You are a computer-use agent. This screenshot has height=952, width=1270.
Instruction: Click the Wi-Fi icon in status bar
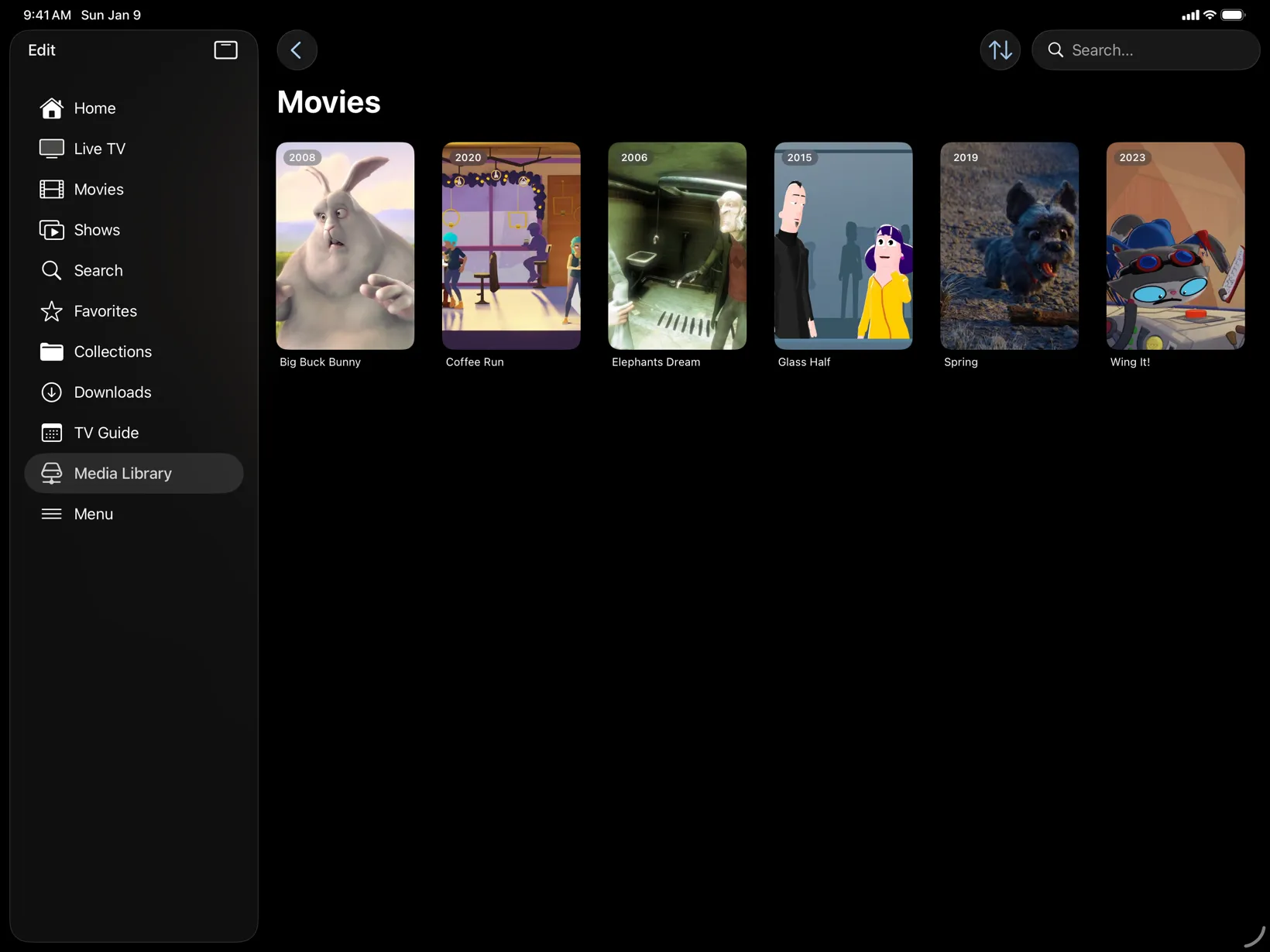(1210, 15)
